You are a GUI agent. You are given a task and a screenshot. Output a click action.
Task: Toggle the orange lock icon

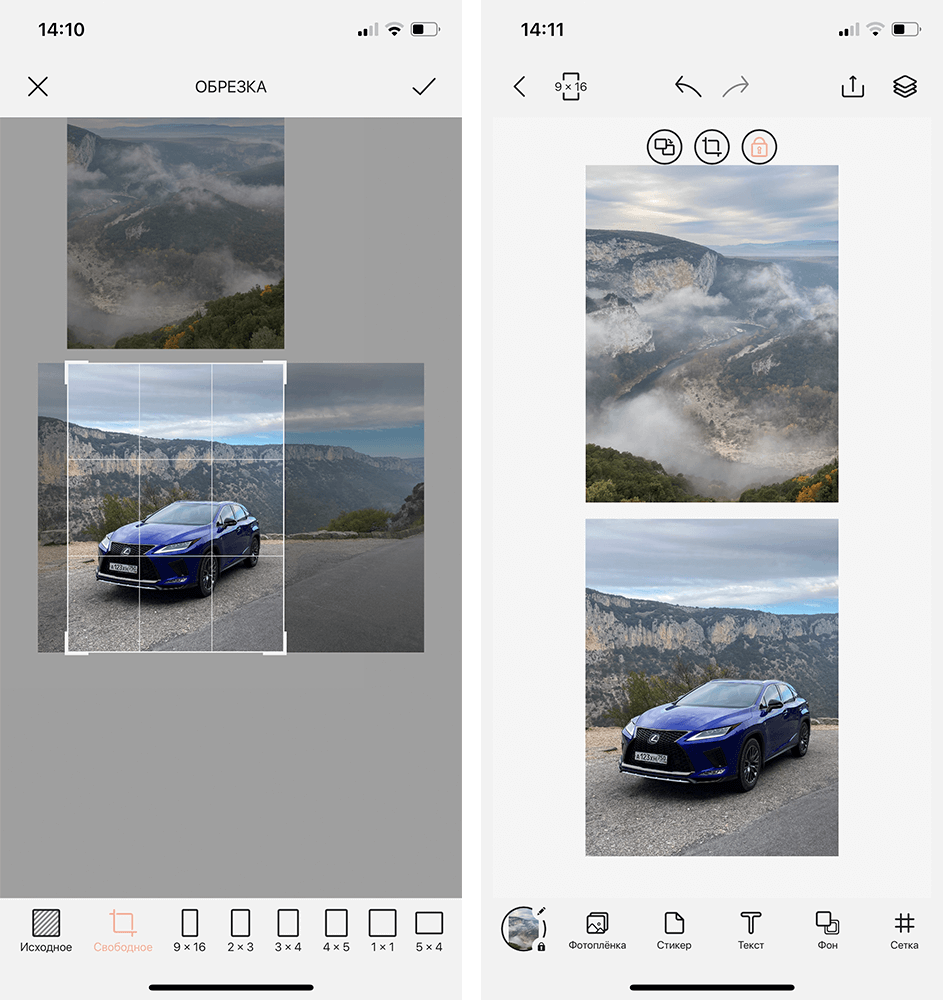759,147
